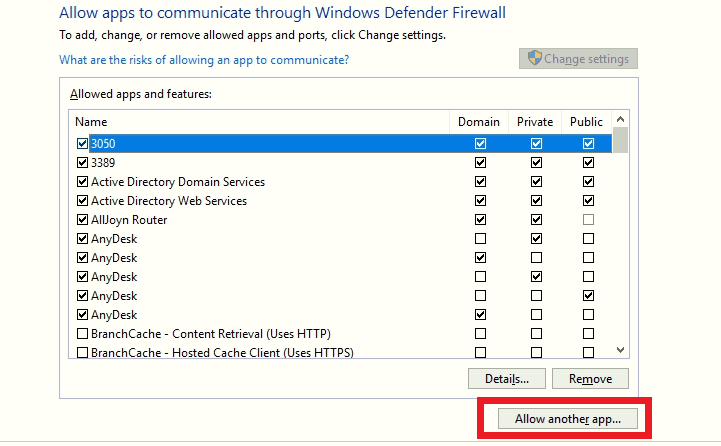Select the AllJoyn Router row

[130, 220]
